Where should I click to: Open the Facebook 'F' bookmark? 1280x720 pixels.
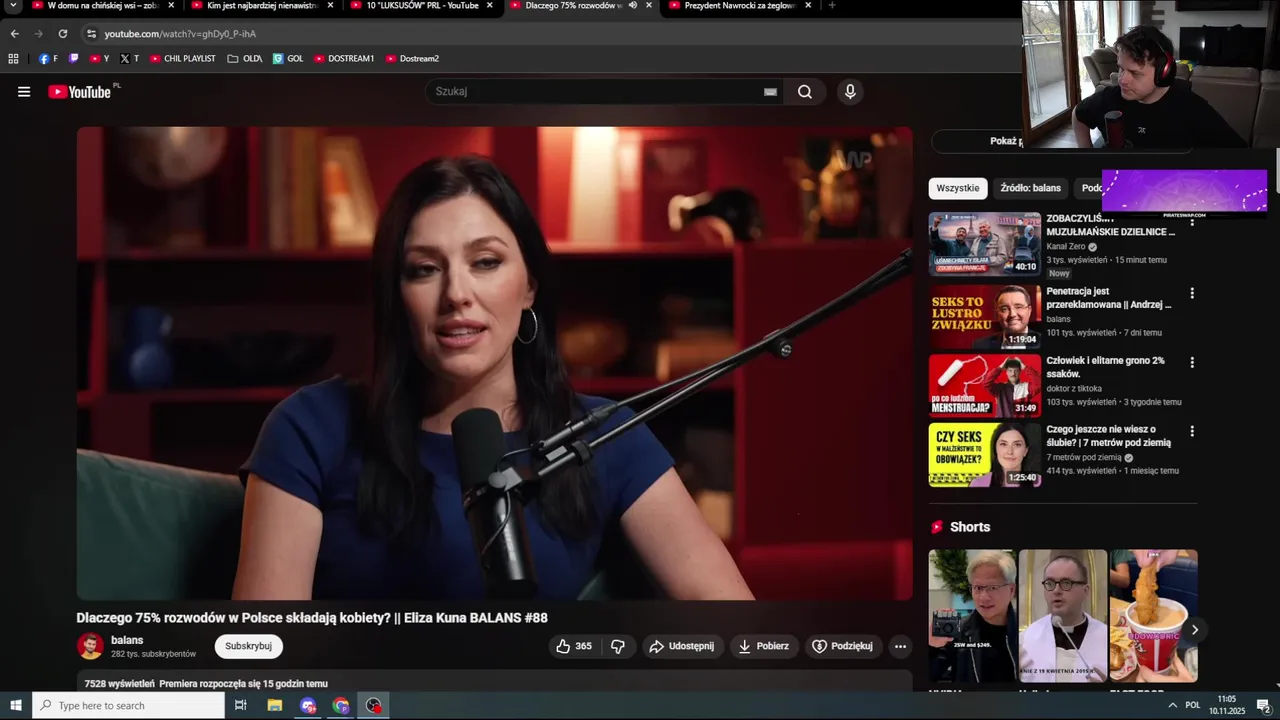click(47, 58)
